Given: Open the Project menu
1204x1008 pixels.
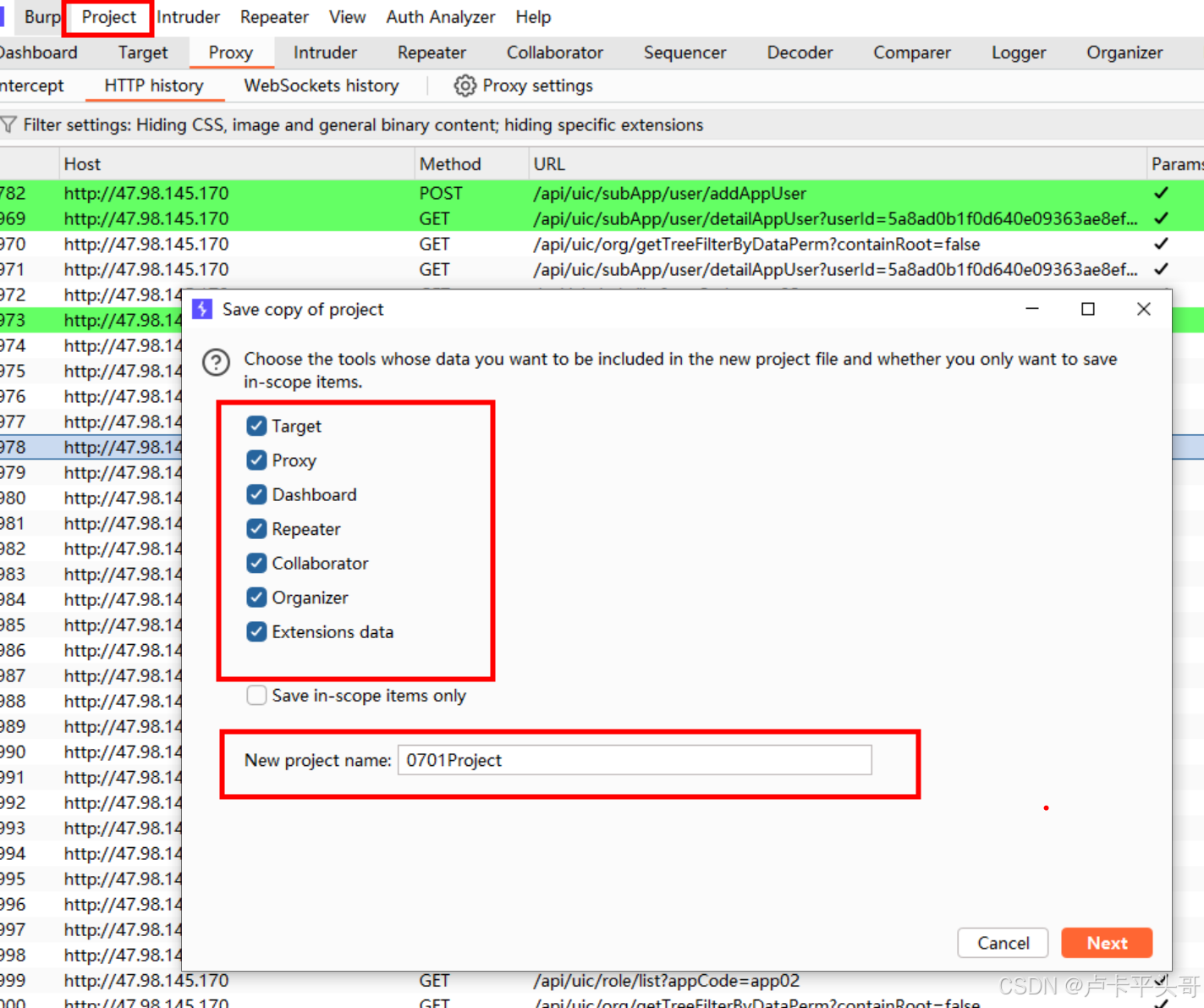Looking at the screenshot, I should 107,16.
